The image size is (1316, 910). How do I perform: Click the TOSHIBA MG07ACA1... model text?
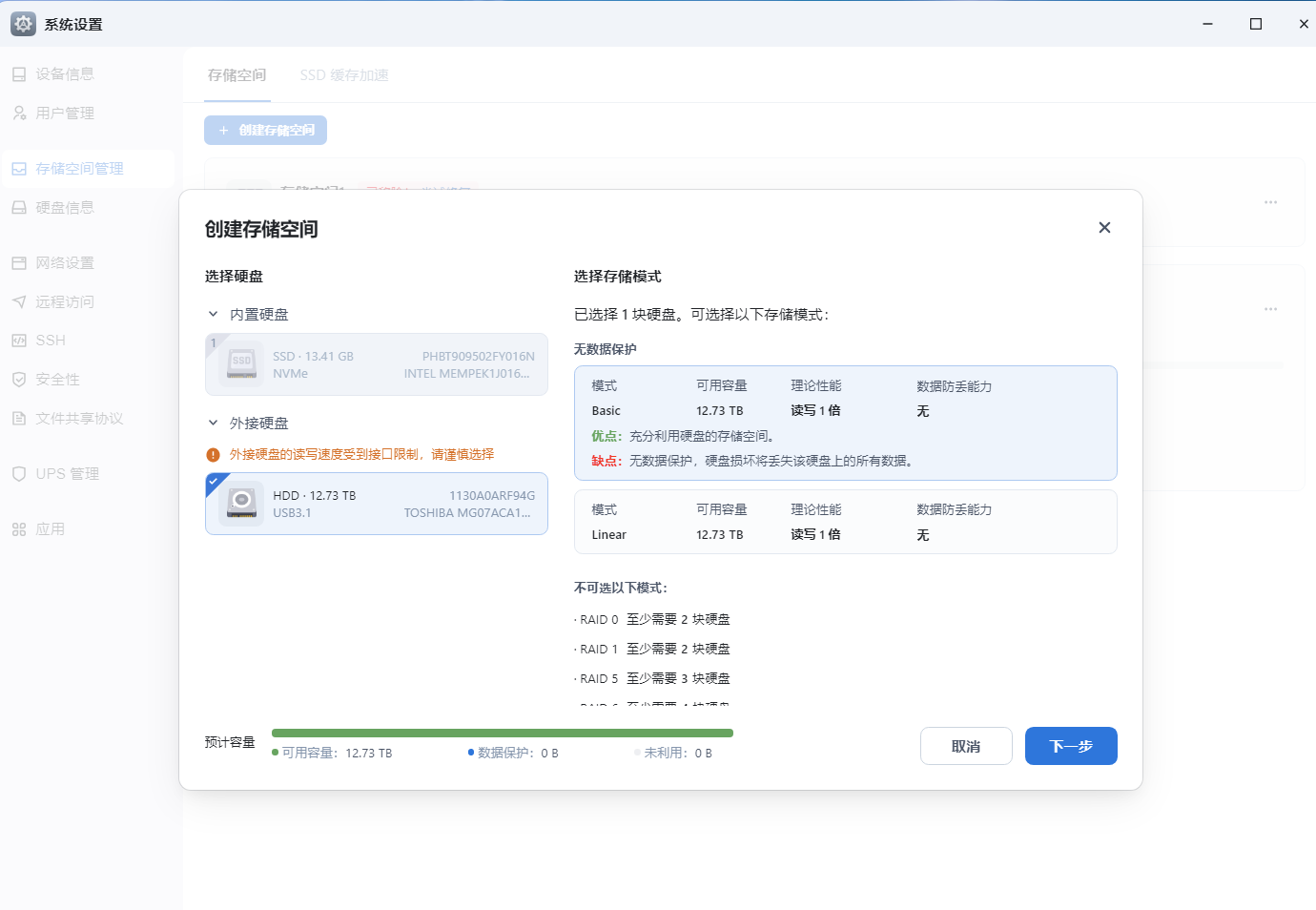(467, 512)
